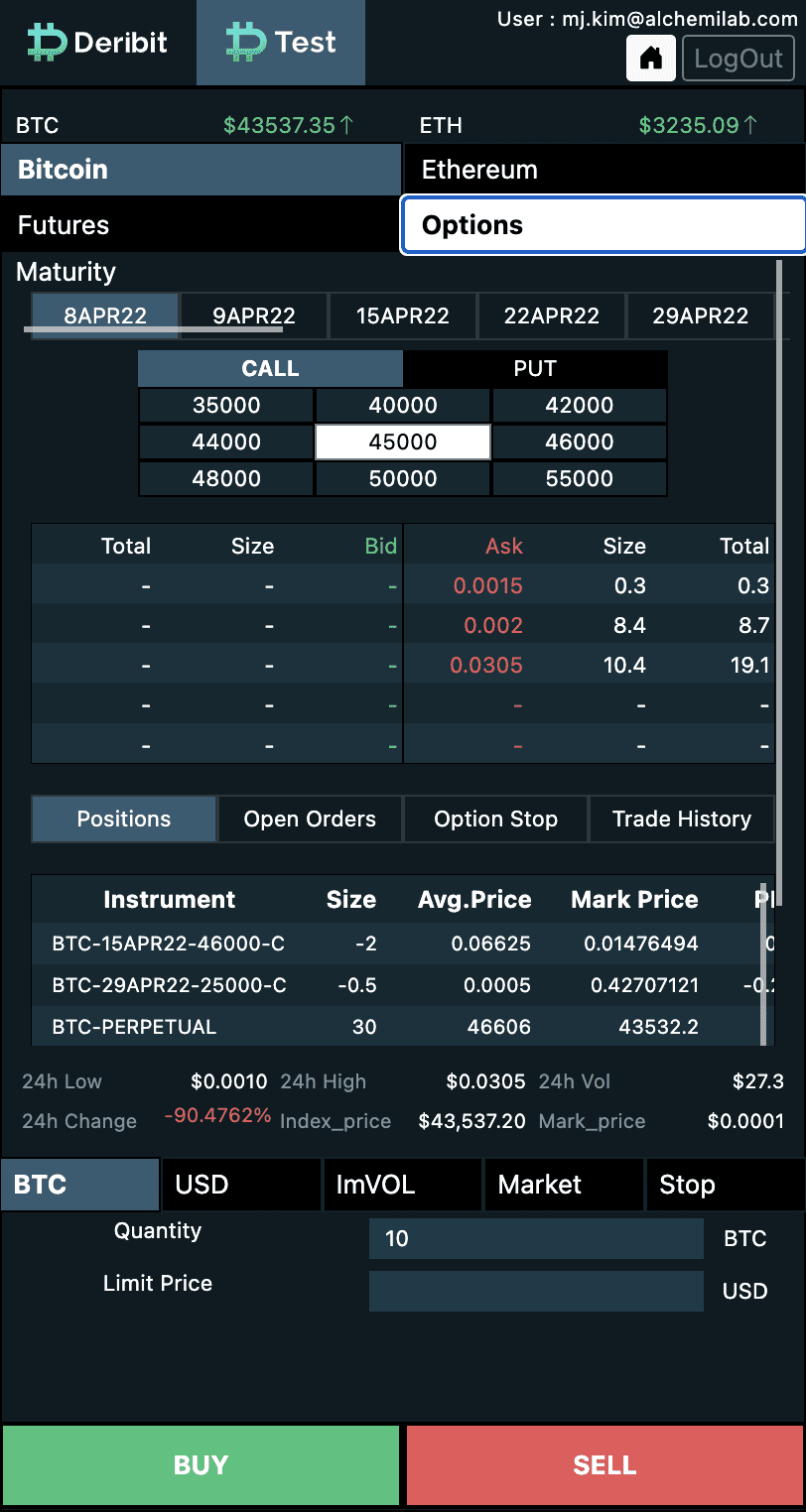The height and width of the screenshot is (1512, 806).
Task: Click the green BUY button
Action: (201, 1465)
